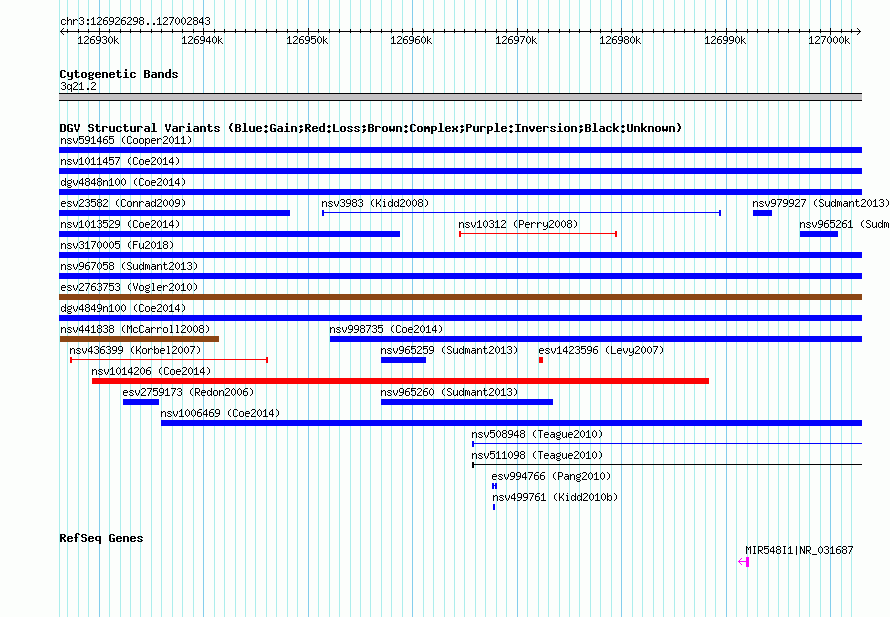Click the brown nsv441838 complex bar
The height and width of the screenshot is (617, 890).
(139, 339)
